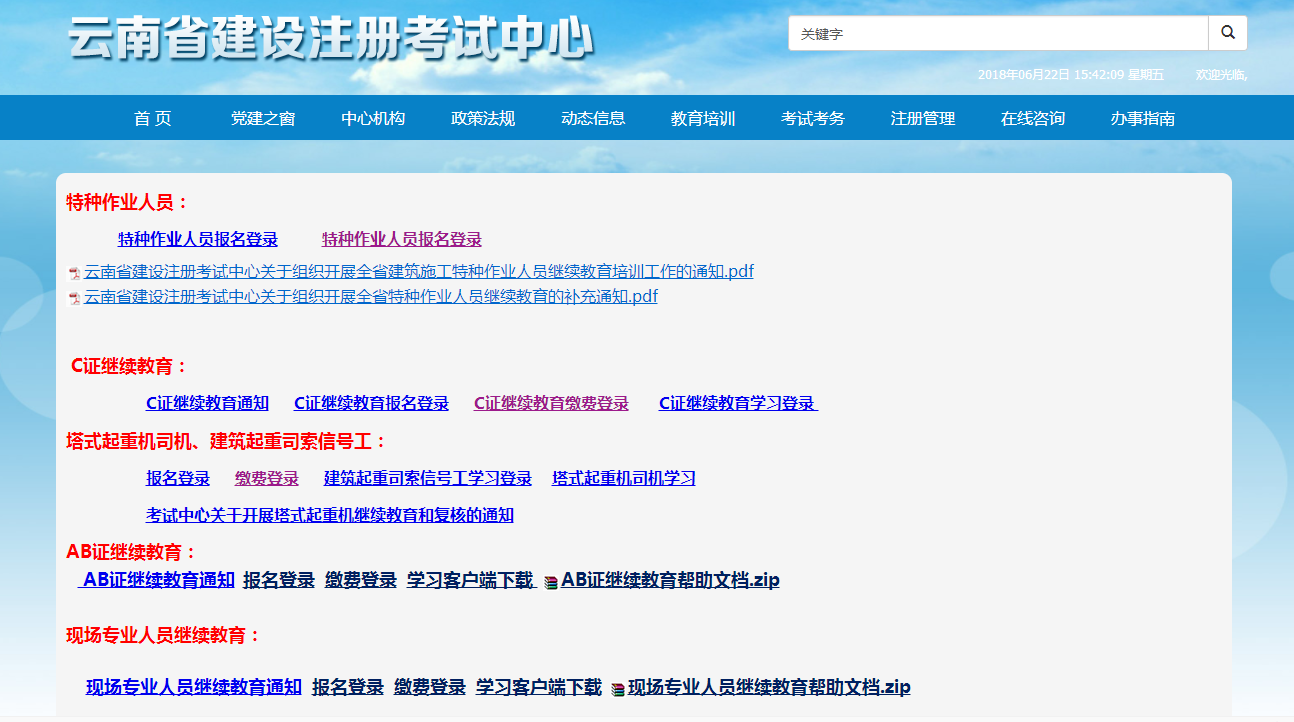Go to 首页 in navigation bar
This screenshot has width=1294, height=722.
(x=153, y=118)
